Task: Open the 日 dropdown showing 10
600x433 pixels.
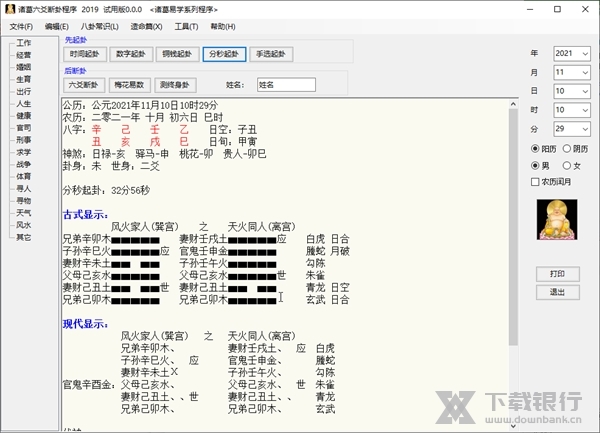Action: 572,91
